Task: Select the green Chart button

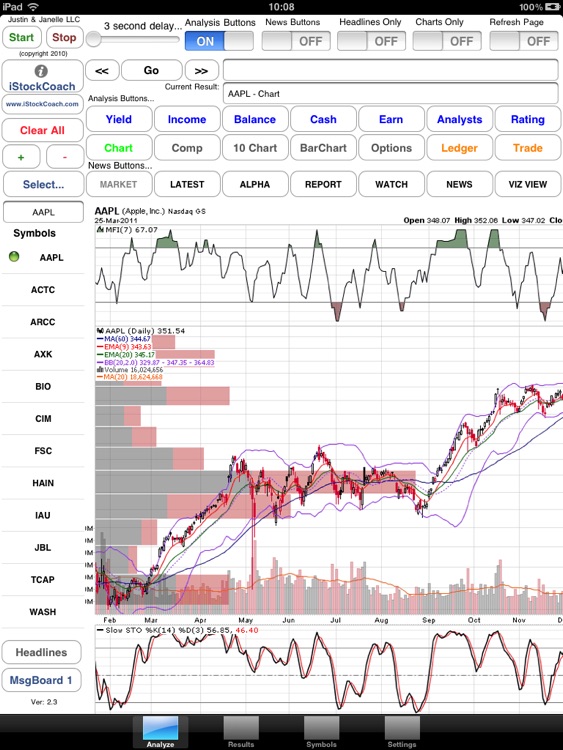Action: [x=119, y=148]
